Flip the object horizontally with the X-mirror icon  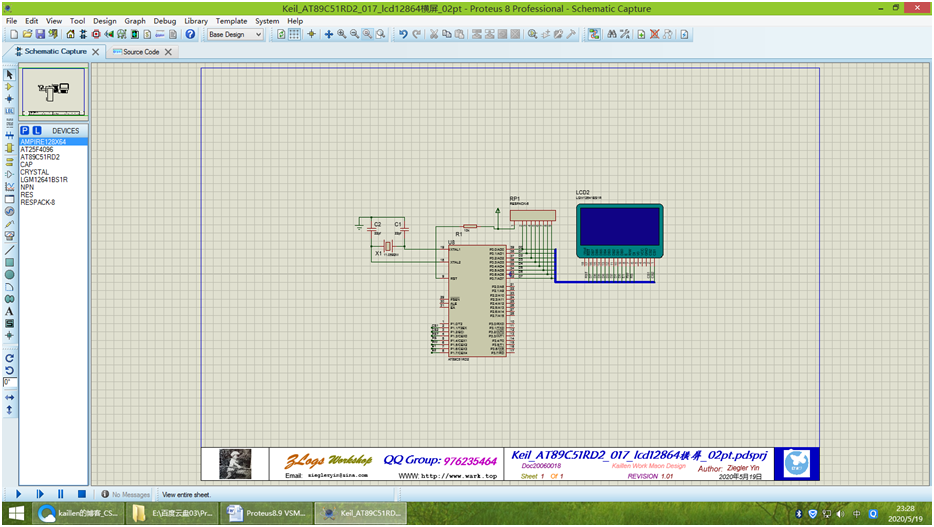[x=9, y=397]
